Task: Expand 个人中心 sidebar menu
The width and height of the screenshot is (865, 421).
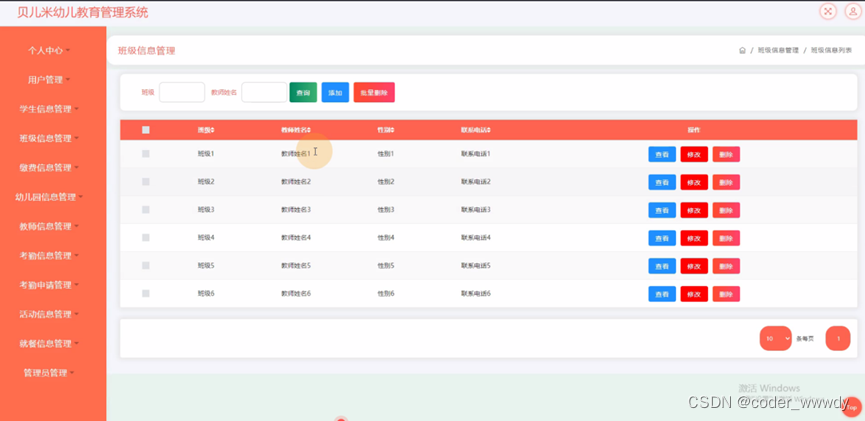Action: (x=49, y=50)
